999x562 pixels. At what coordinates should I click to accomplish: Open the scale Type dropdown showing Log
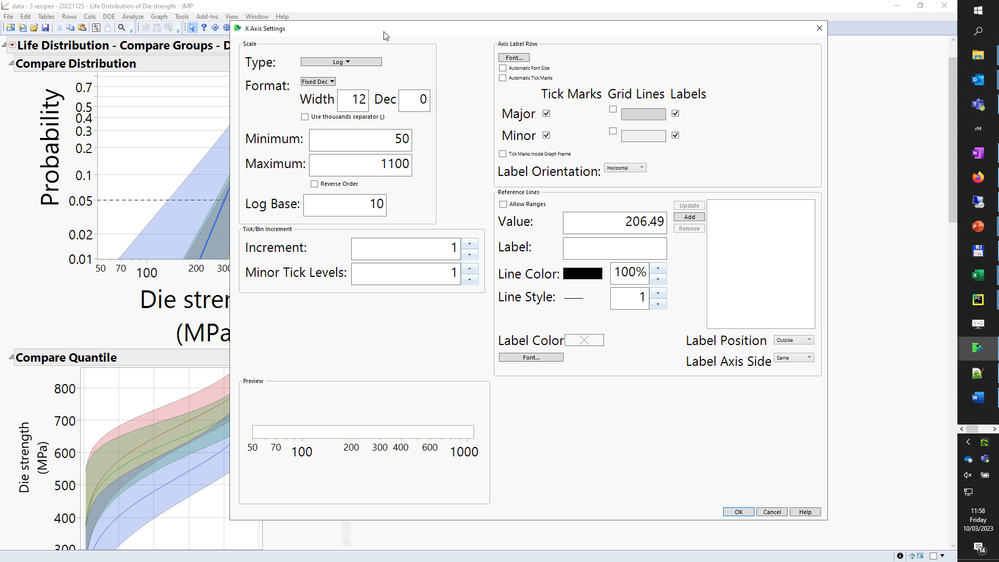[x=341, y=62]
